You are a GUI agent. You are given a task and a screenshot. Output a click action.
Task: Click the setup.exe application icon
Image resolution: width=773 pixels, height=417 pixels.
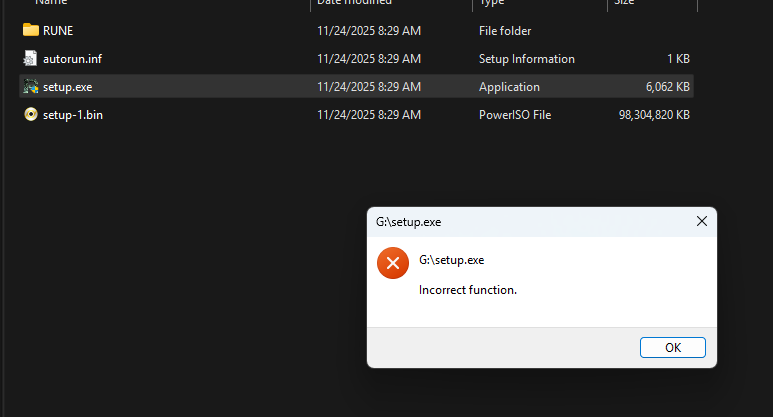pyautogui.click(x=31, y=87)
